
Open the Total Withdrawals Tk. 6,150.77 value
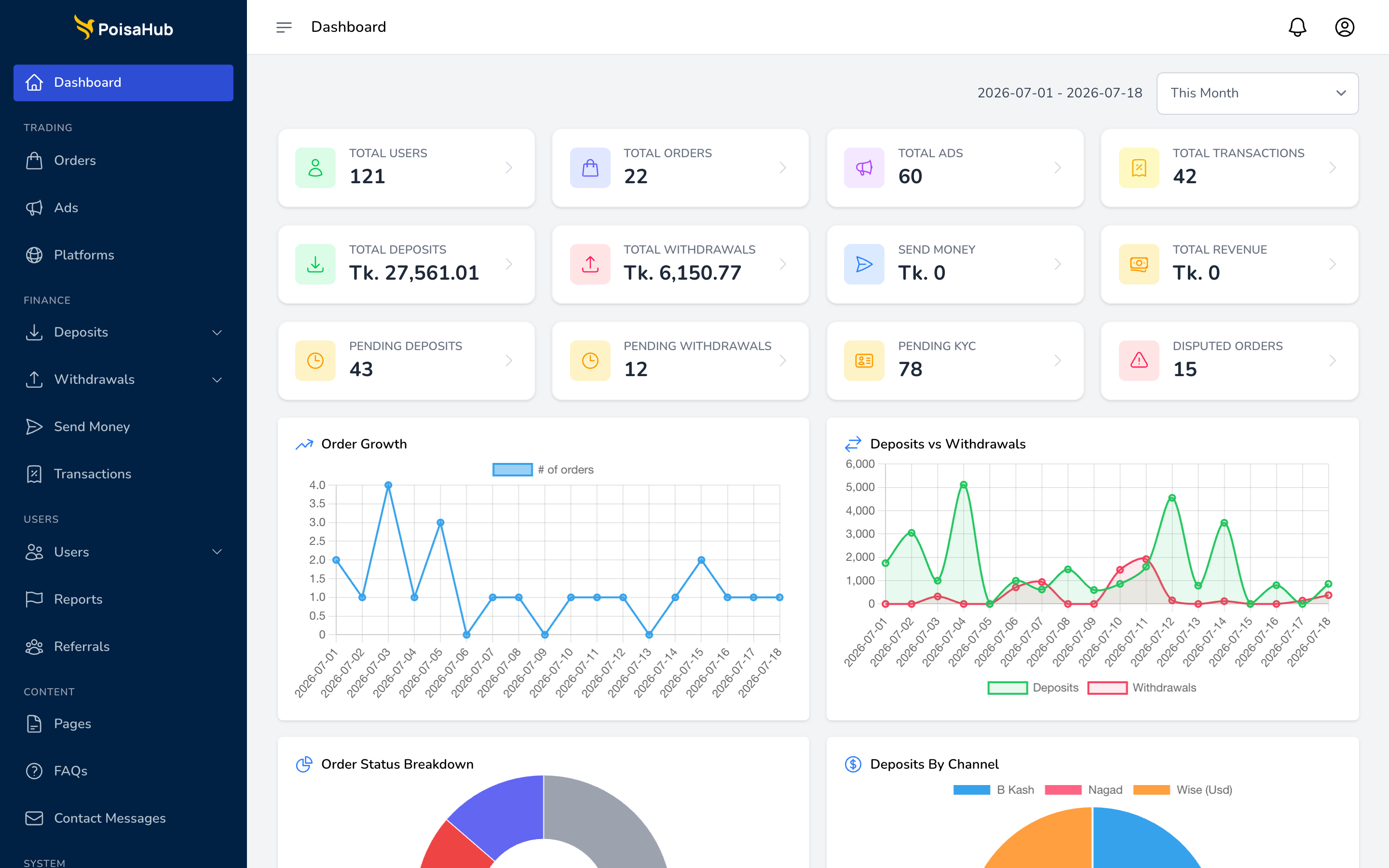(x=682, y=272)
